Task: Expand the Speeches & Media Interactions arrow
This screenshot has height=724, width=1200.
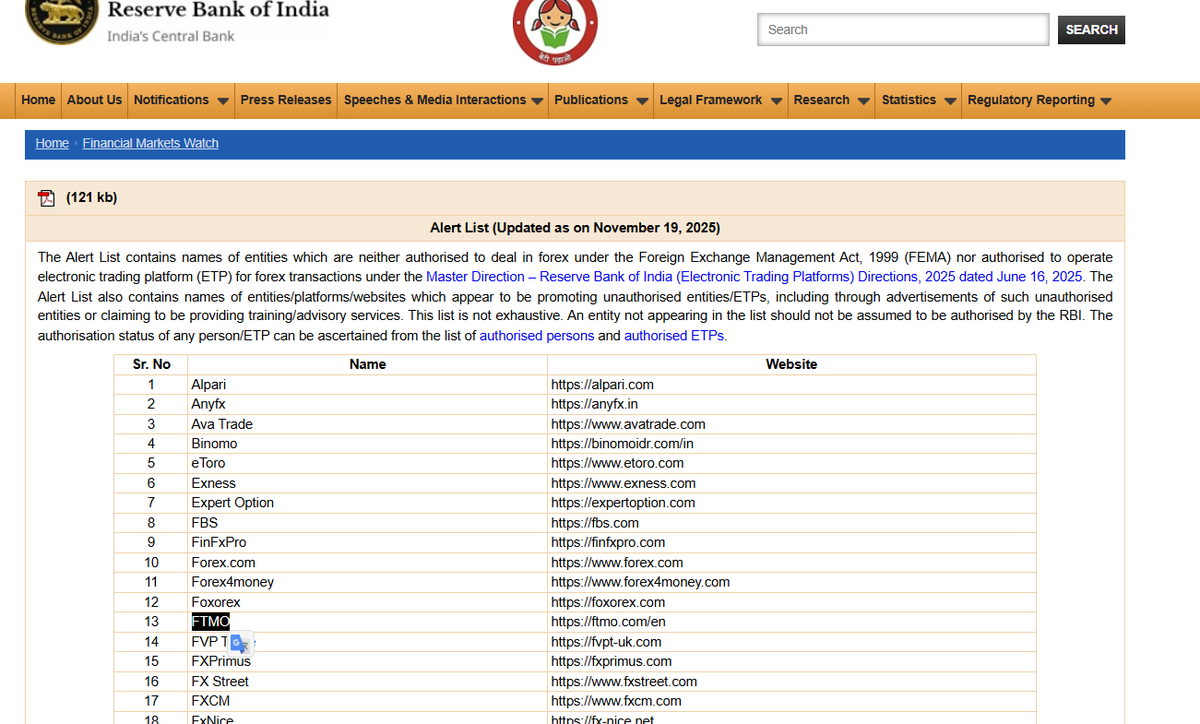Action: coord(538,101)
